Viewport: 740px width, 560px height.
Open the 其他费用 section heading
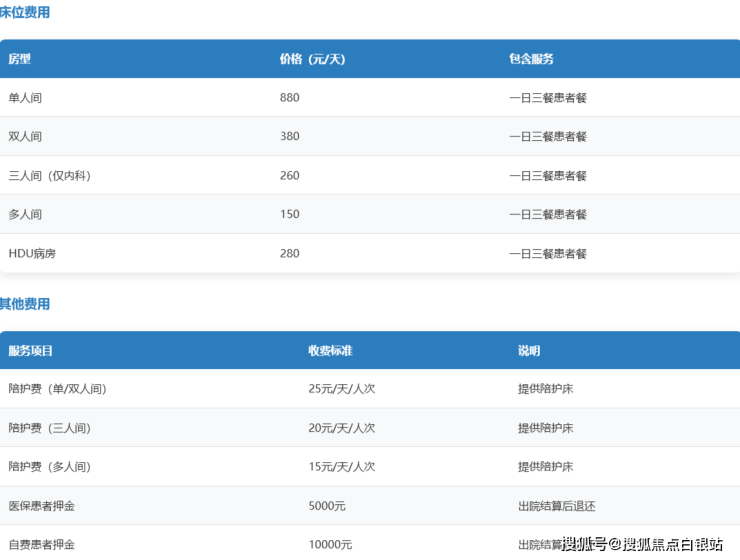25,304
